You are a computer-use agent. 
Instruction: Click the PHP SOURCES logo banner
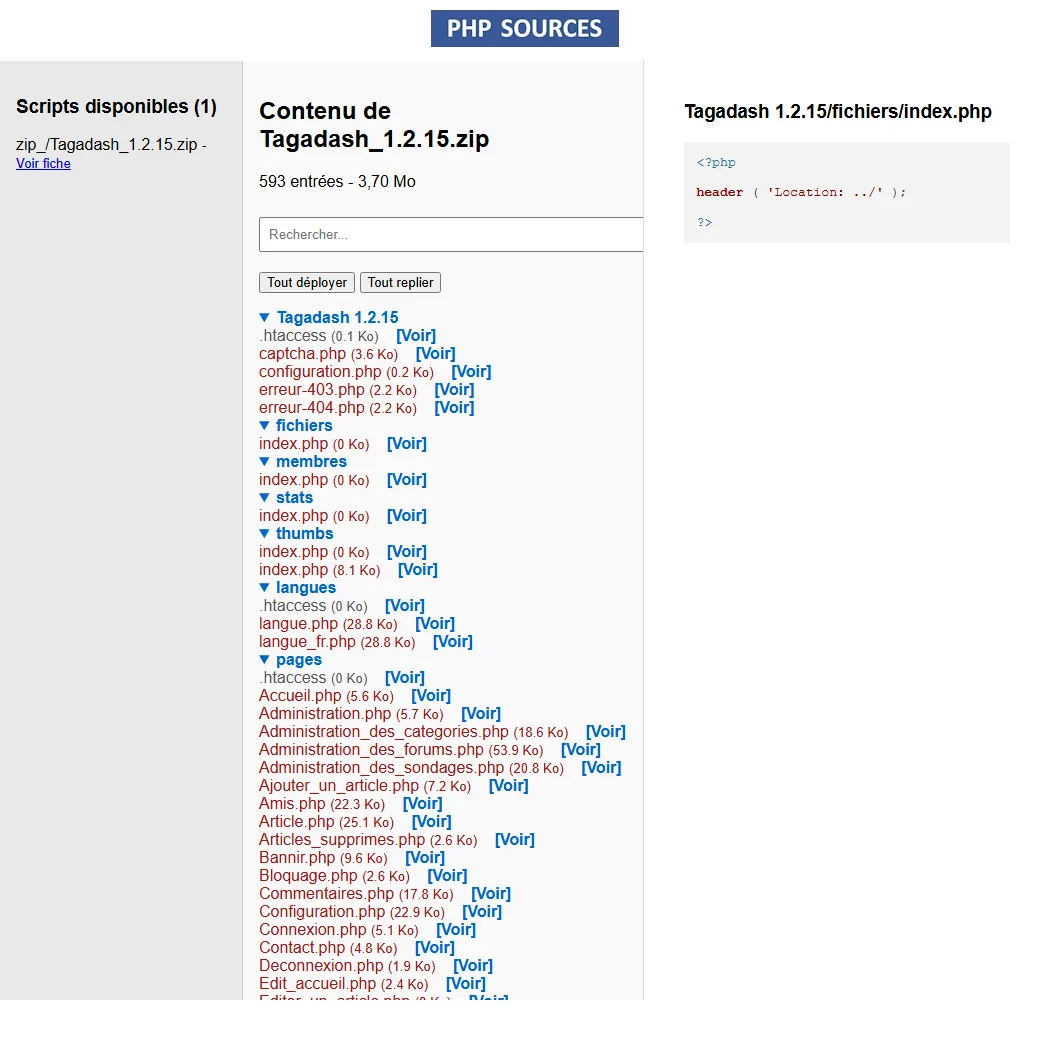tap(524, 28)
